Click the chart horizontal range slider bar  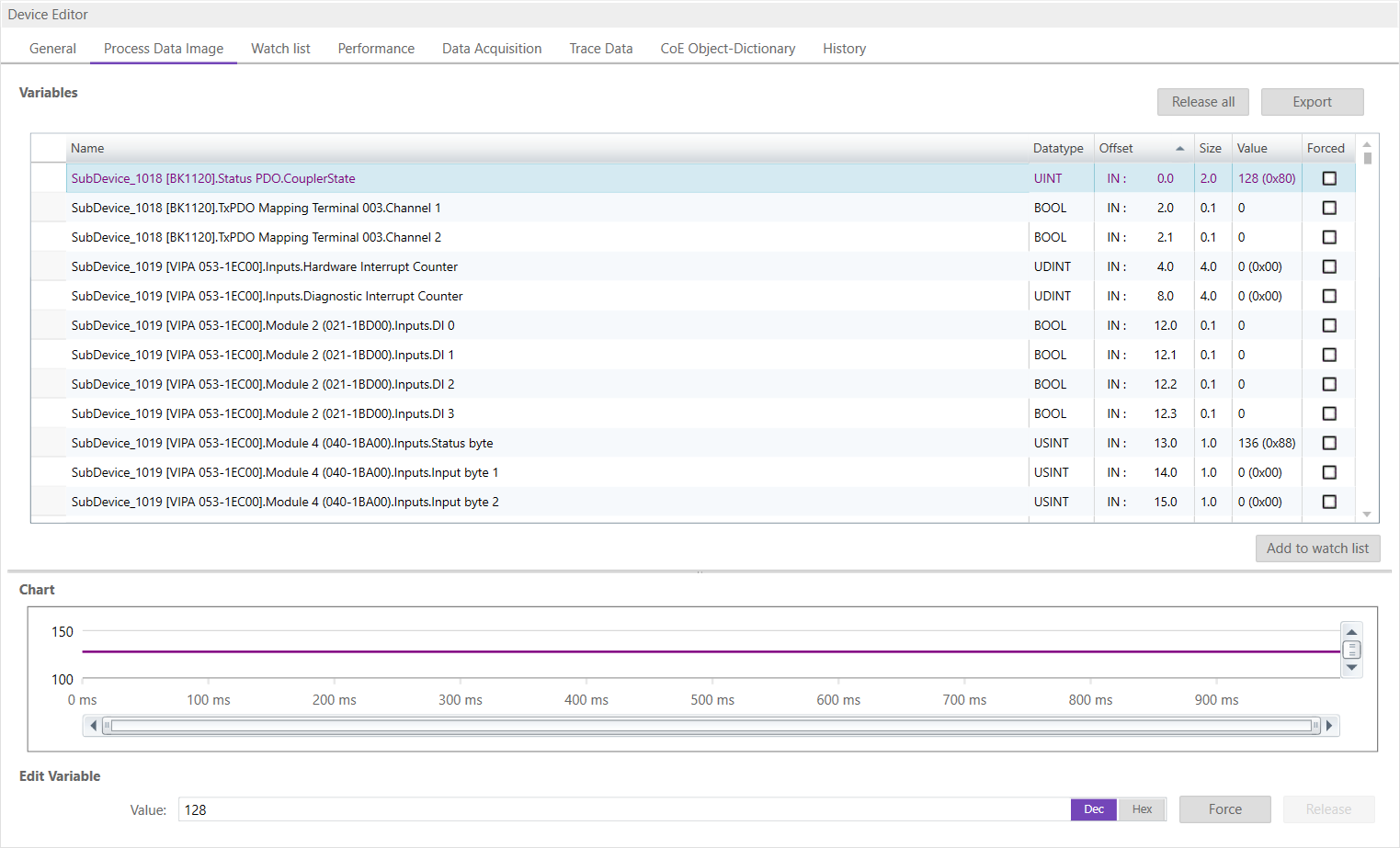point(711,726)
